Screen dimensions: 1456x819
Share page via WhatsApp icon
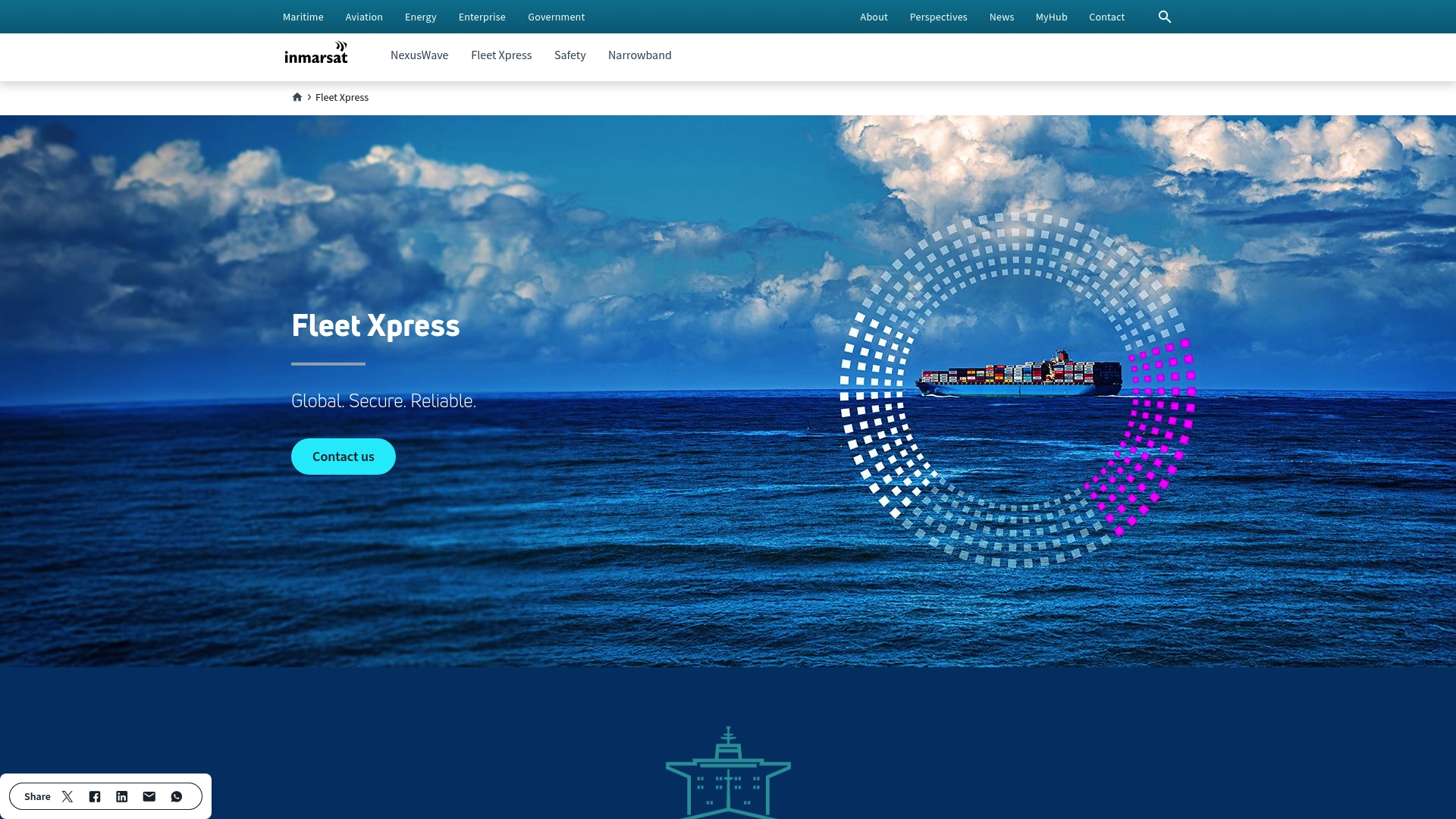(177, 796)
